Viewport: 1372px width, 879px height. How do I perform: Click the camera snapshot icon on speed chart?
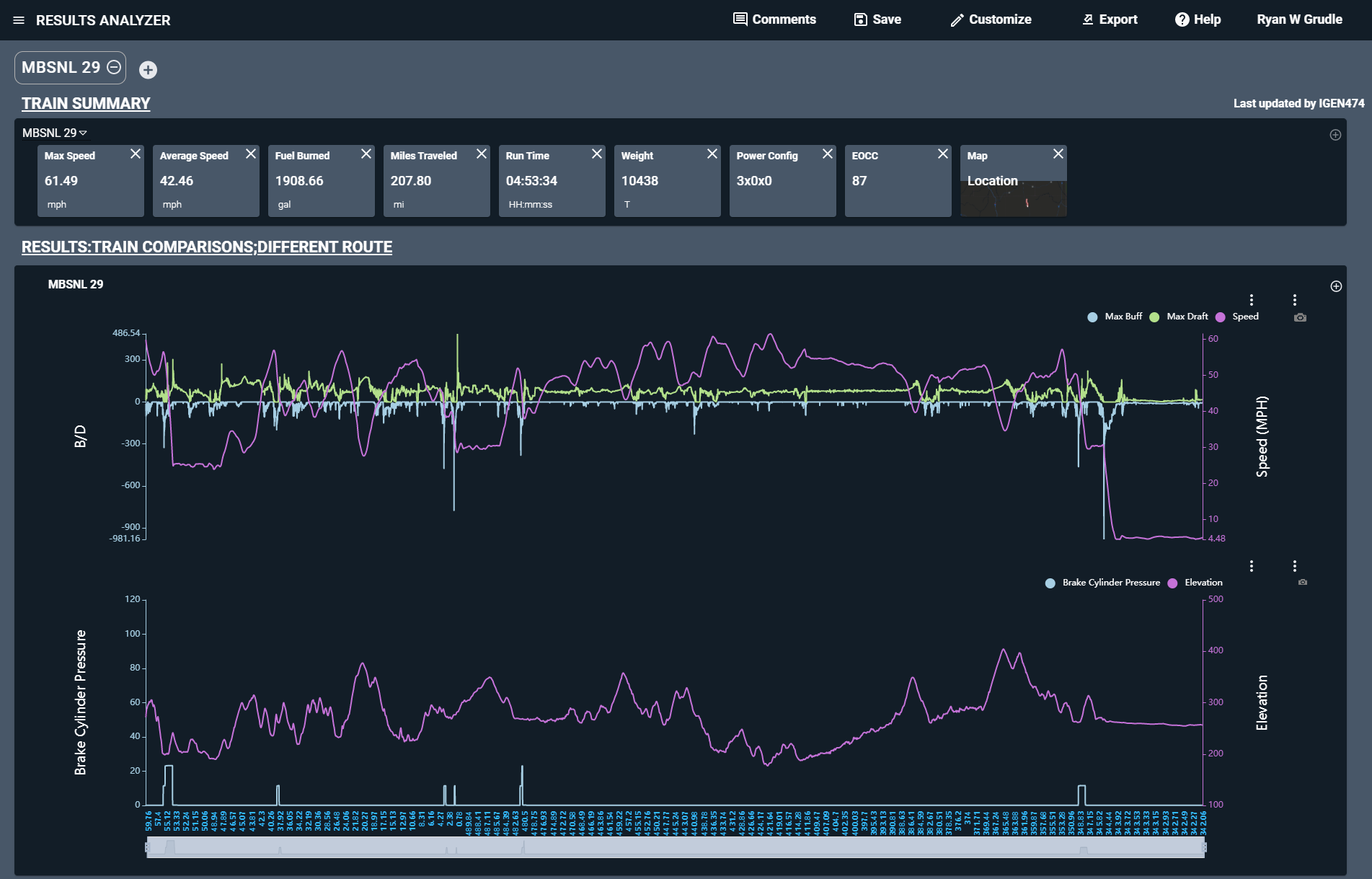[x=1300, y=317]
